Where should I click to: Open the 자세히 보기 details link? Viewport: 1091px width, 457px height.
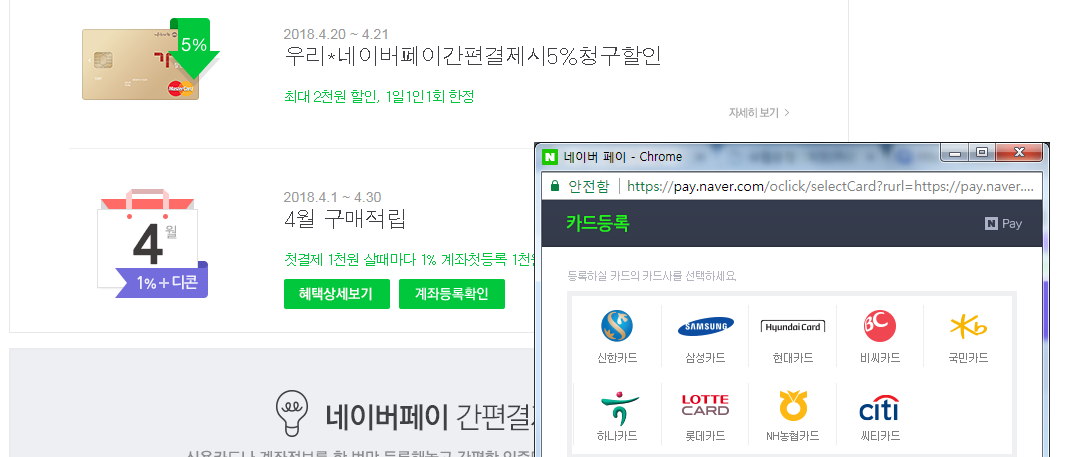pyautogui.click(x=759, y=113)
